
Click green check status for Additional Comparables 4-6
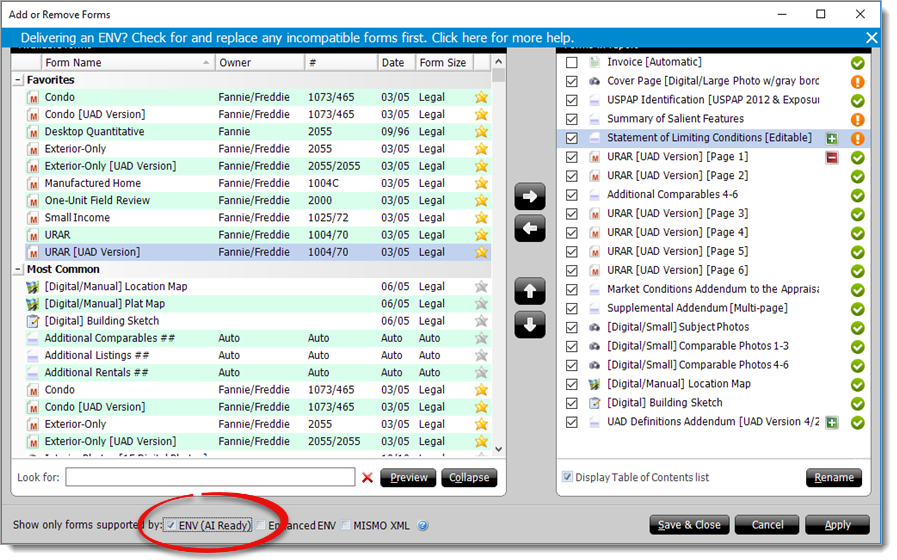coord(857,195)
